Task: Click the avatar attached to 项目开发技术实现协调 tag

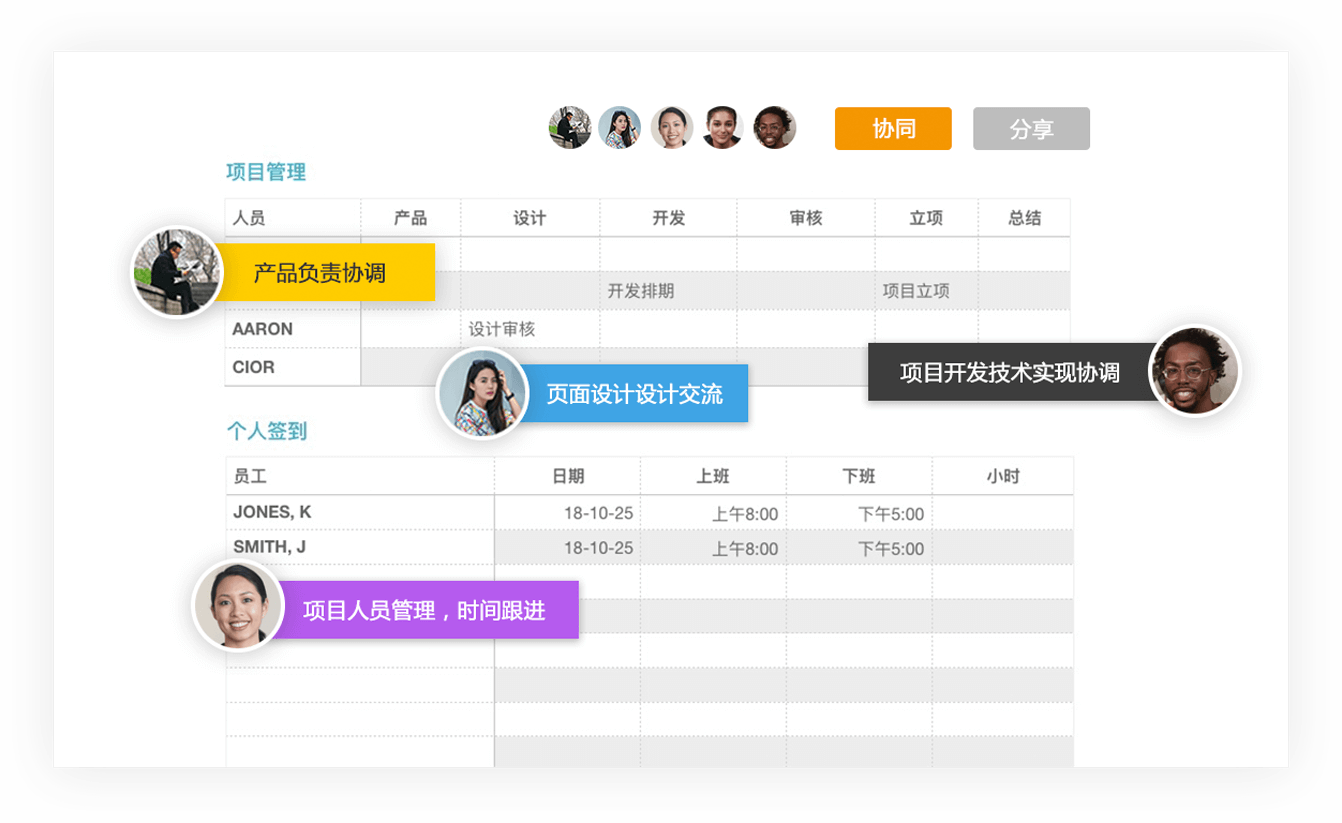Action: (1195, 370)
